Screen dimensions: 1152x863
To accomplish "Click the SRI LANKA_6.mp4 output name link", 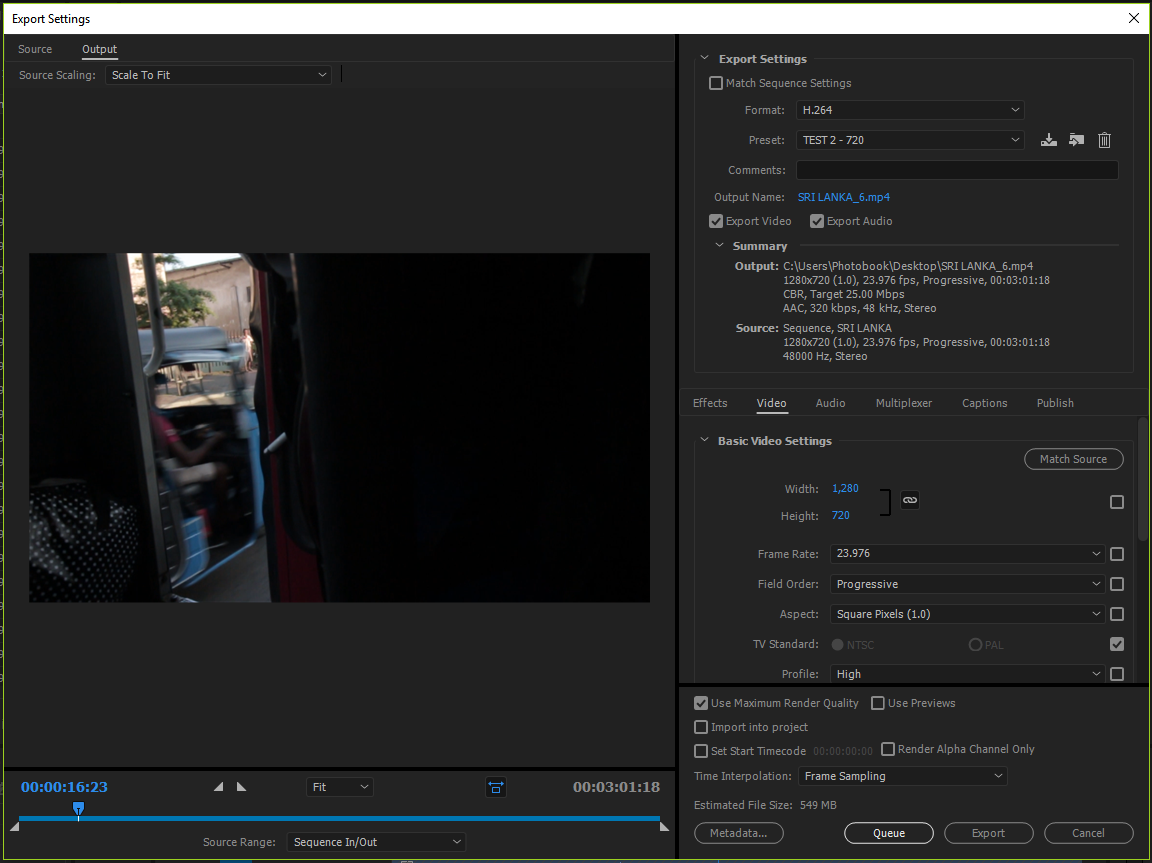I will point(843,197).
